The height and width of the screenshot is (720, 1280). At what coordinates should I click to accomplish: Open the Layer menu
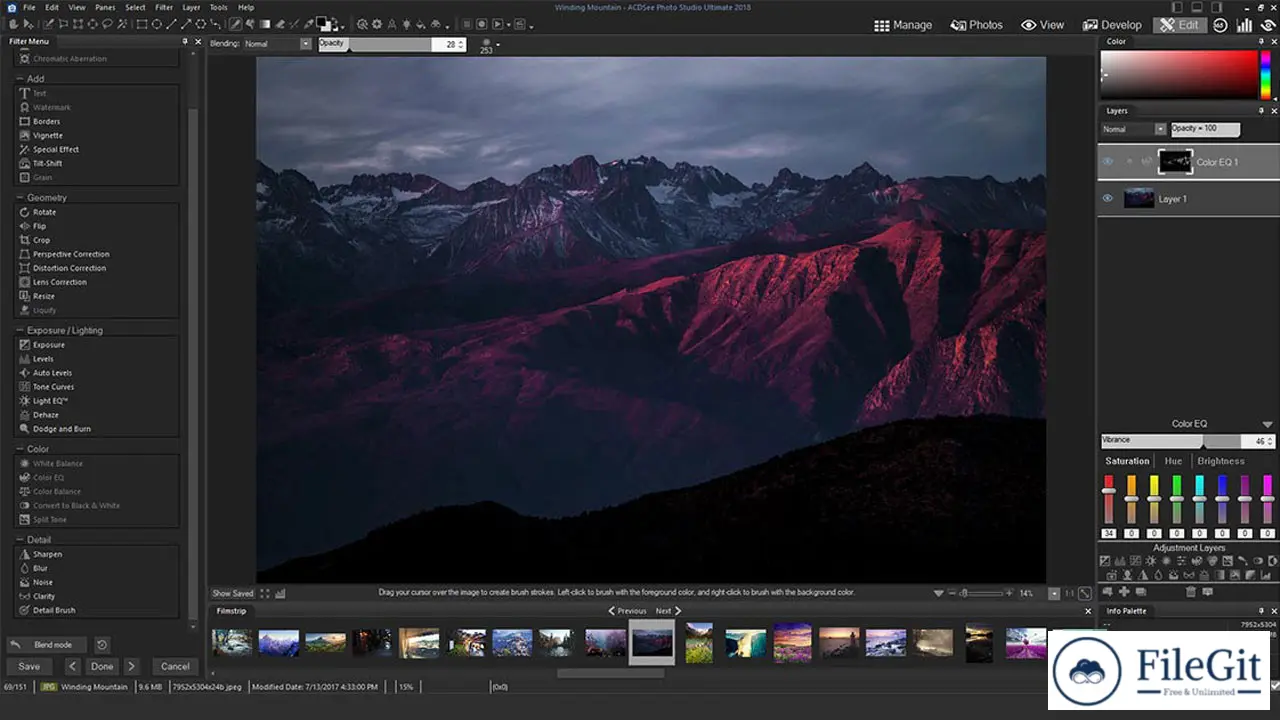191,7
